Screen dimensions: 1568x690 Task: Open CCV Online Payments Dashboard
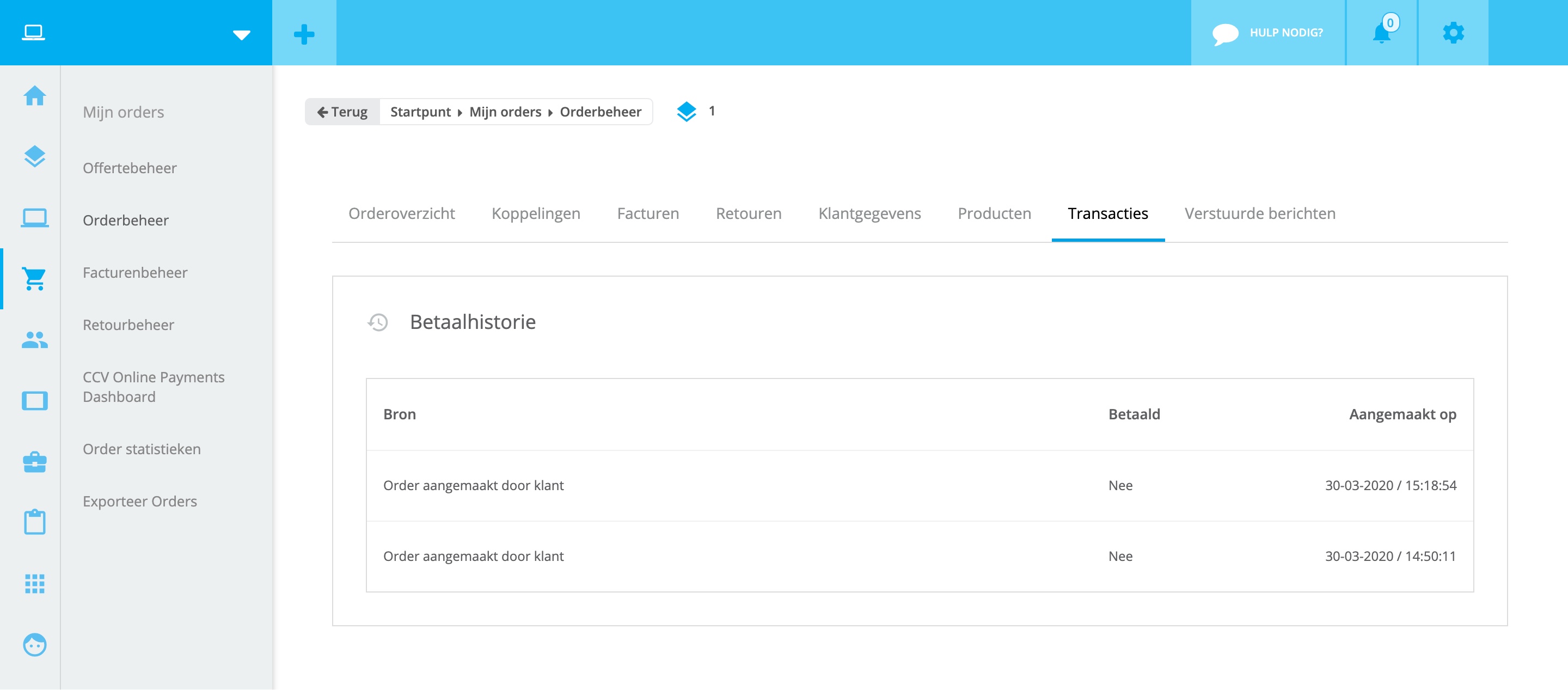(x=154, y=387)
